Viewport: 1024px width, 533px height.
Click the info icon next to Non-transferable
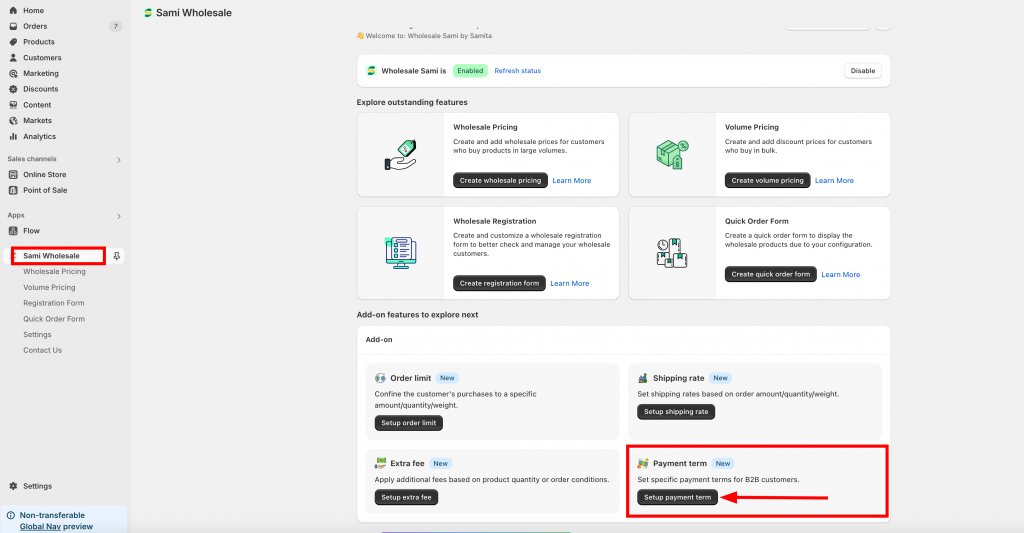10,515
